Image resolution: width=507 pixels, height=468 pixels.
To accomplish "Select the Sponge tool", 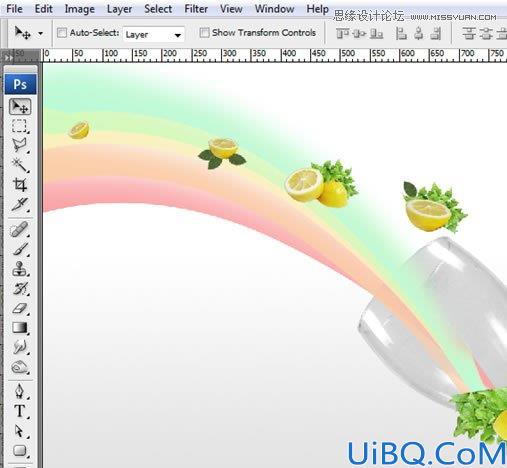I will tap(19, 367).
